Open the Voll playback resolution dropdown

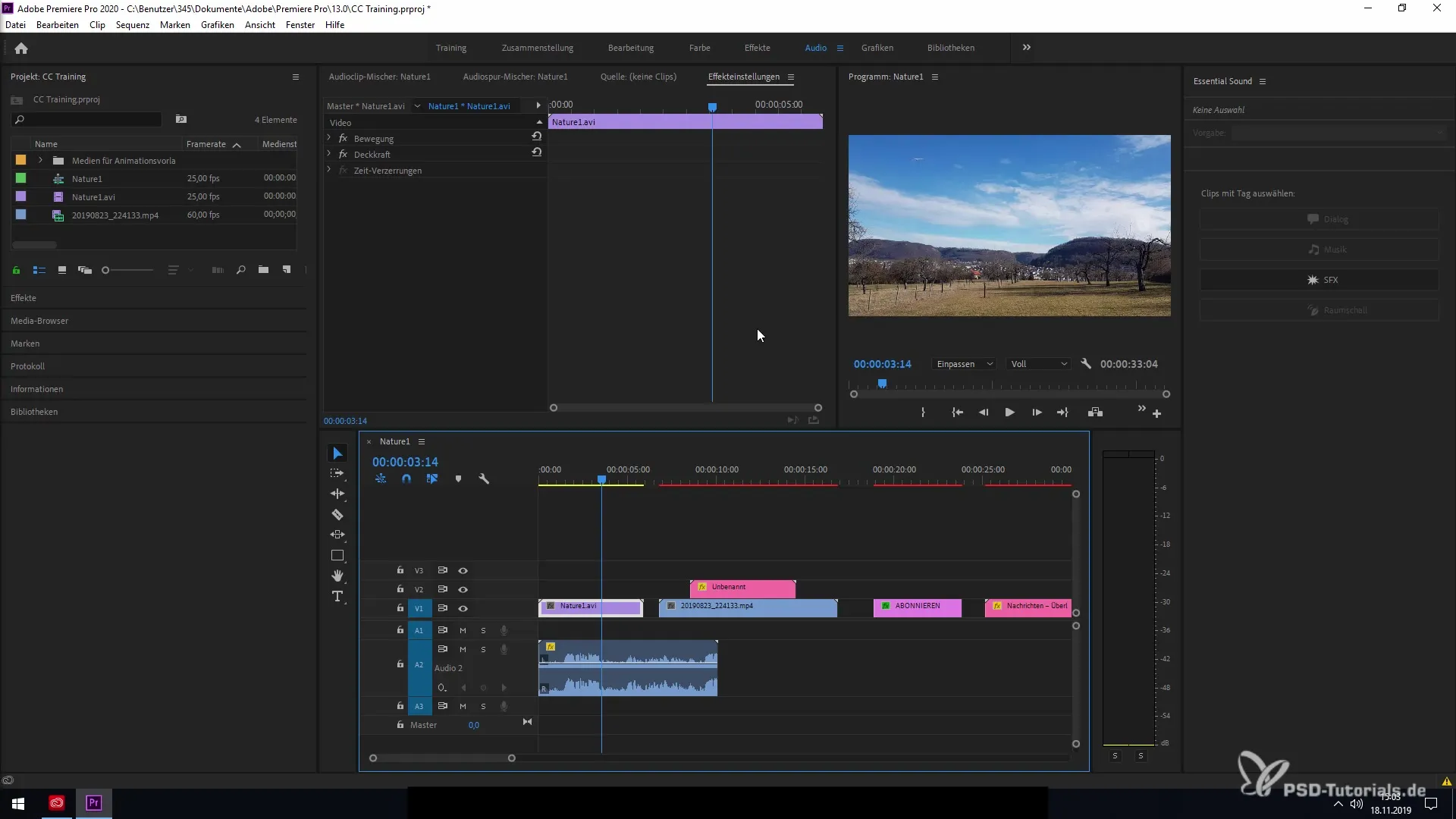click(x=1038, y=364)
